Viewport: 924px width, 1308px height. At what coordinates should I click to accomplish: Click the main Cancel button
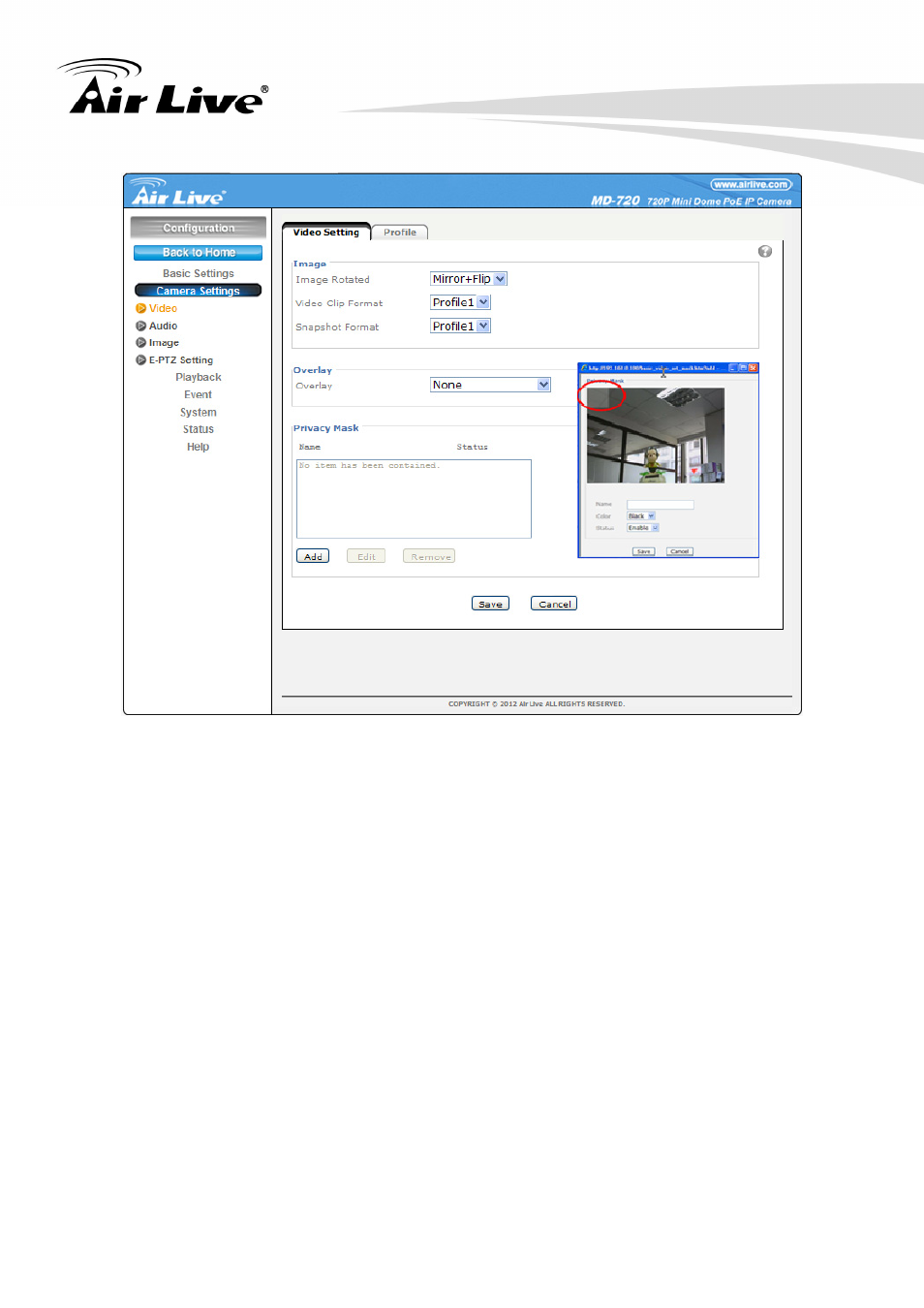tap(554, 604)
